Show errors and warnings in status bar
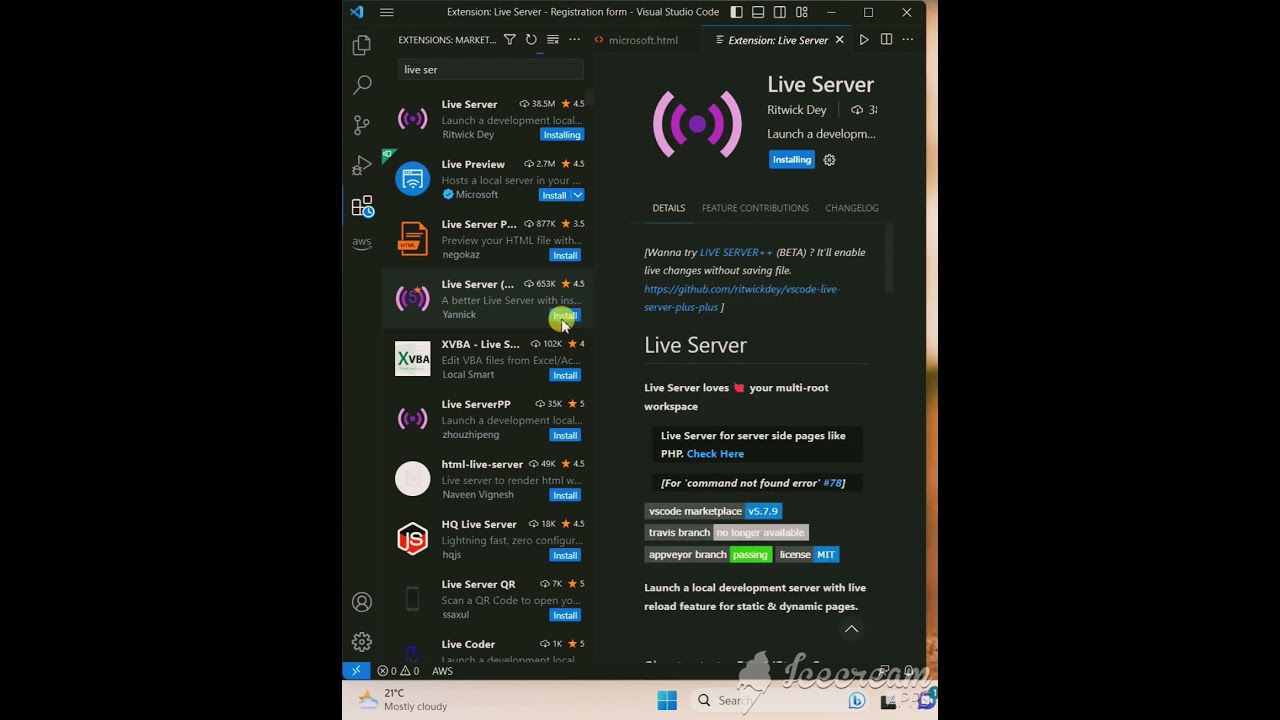This screenshot has height=720, width=1280. tap(398, 671)
